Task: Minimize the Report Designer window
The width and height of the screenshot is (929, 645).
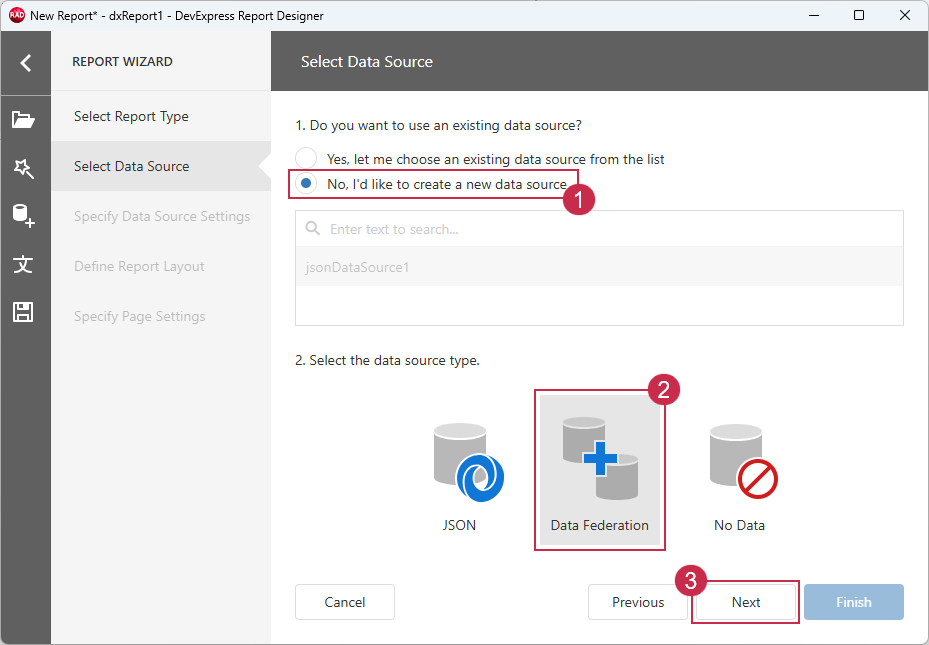Action: coord(814,15)
